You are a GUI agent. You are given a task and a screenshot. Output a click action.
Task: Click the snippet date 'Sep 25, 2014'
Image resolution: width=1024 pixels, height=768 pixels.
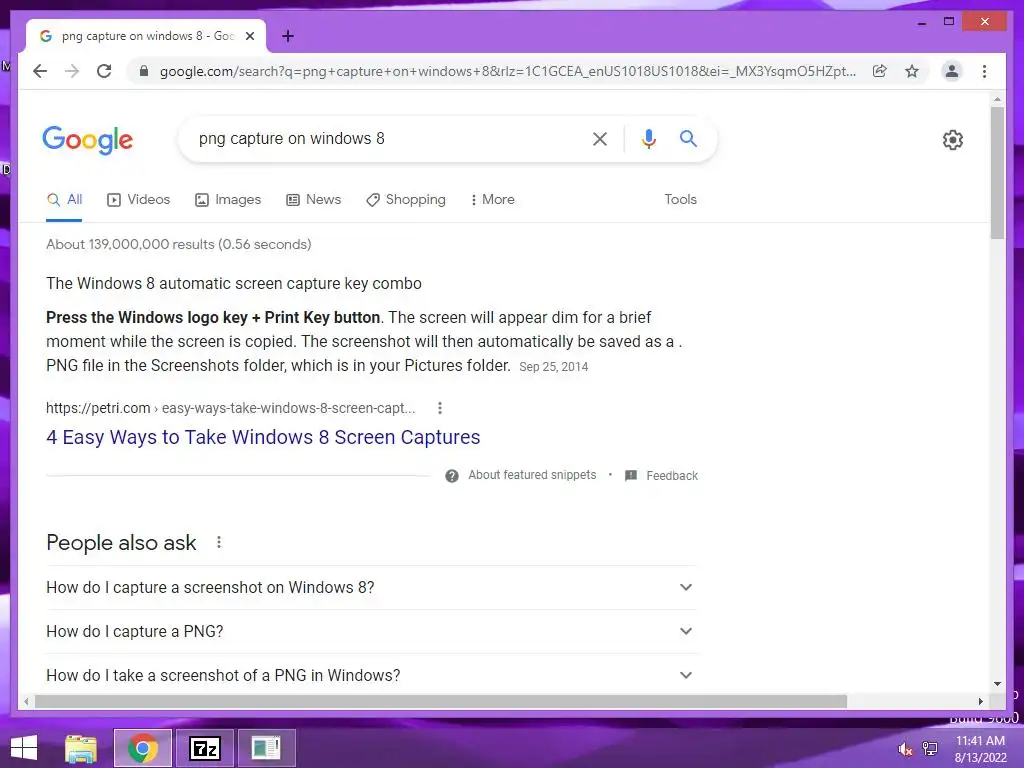tap(554, 367)
